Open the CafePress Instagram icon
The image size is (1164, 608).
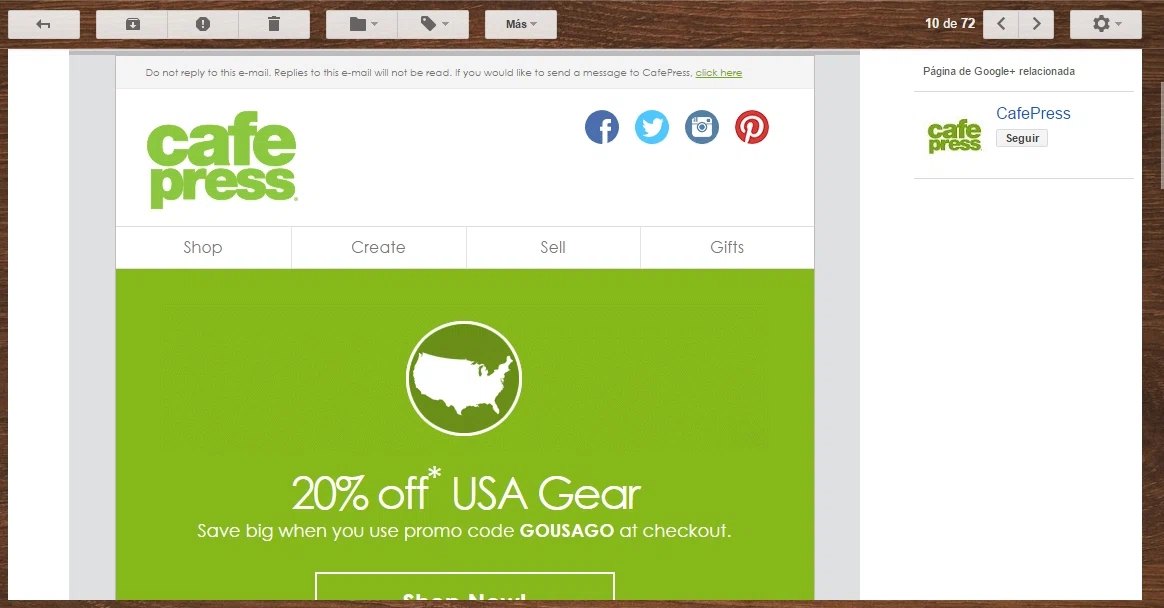click(x=702, y=127)
